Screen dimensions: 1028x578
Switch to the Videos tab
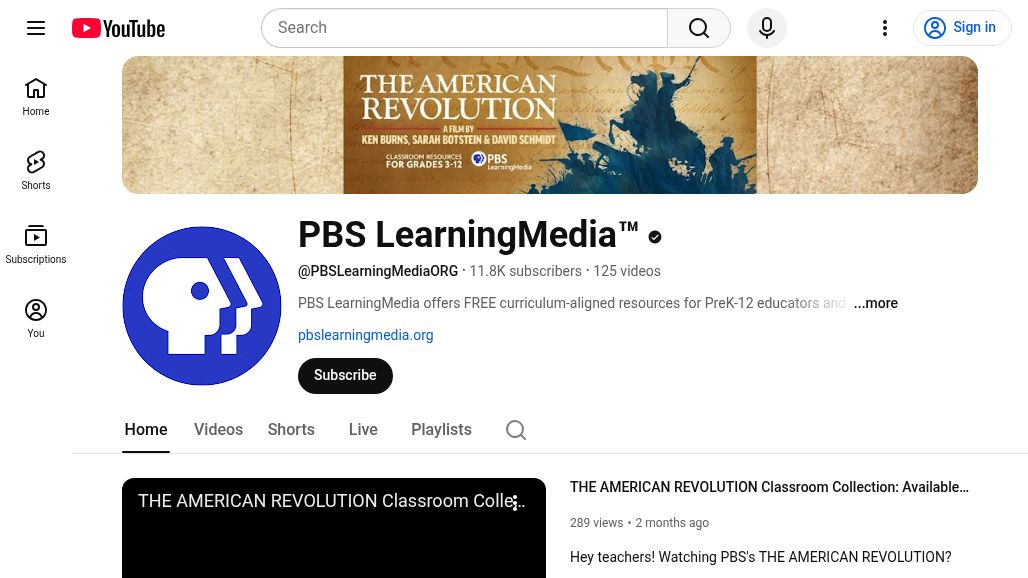click(218, 429)
